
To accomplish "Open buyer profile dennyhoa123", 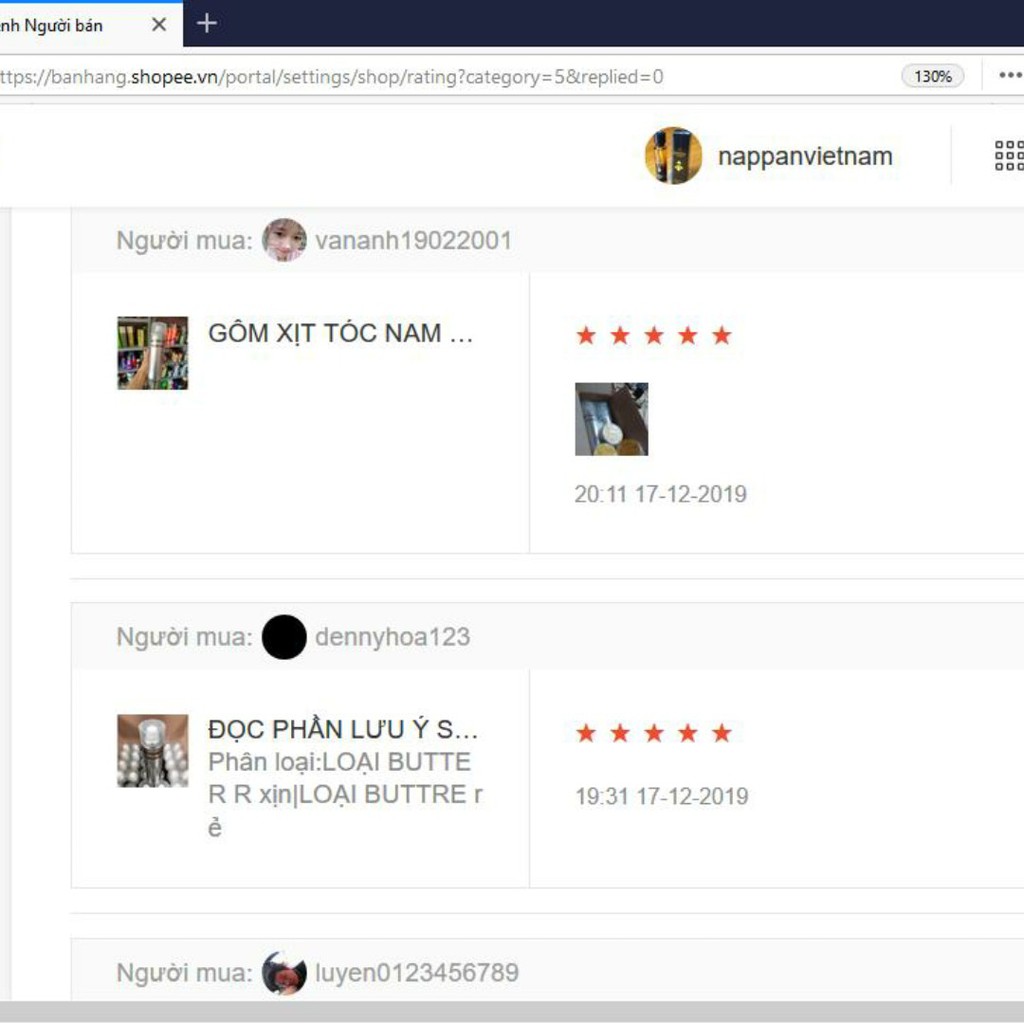I will pyautogui.click(x=392, y=637).
